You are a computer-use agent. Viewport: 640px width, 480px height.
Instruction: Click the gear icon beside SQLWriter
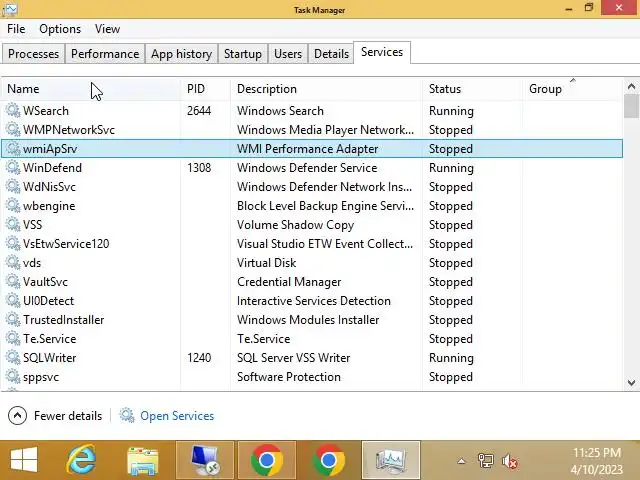pos(13,358)
